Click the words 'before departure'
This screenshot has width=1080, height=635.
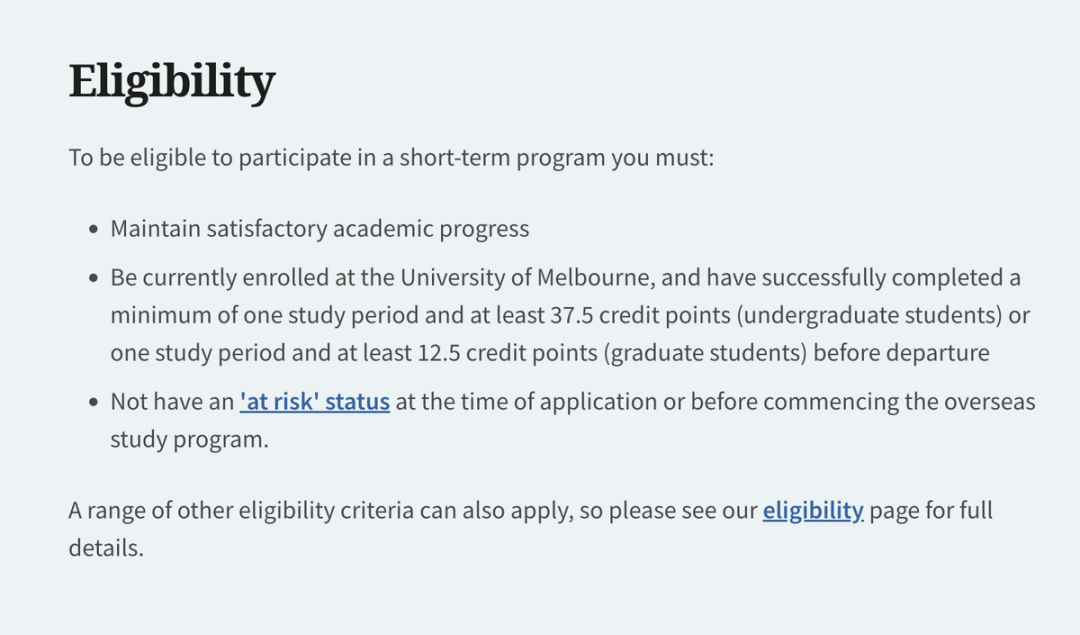tap(901, 353)
